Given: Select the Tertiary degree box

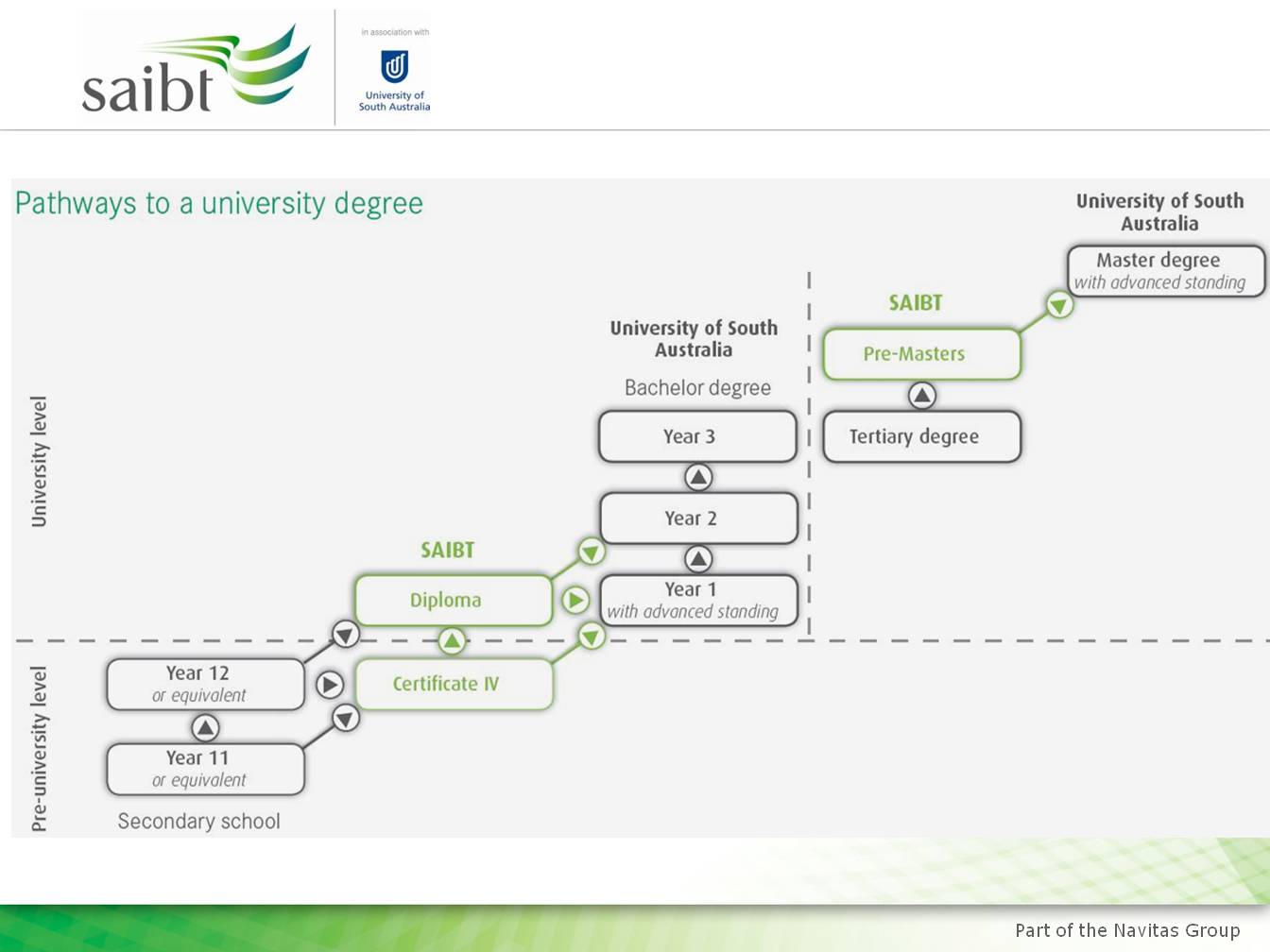Looking at the screenshot, I should (x=922, y=436).
